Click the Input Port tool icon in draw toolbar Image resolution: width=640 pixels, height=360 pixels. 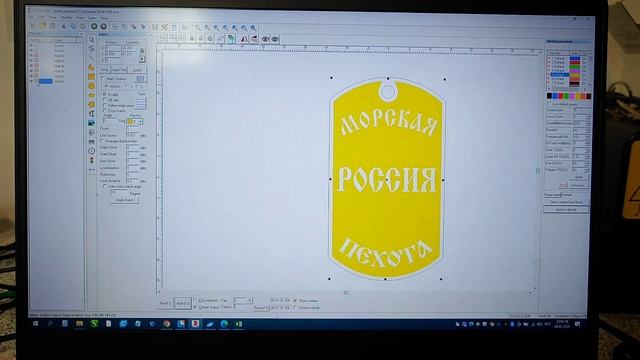91,160
